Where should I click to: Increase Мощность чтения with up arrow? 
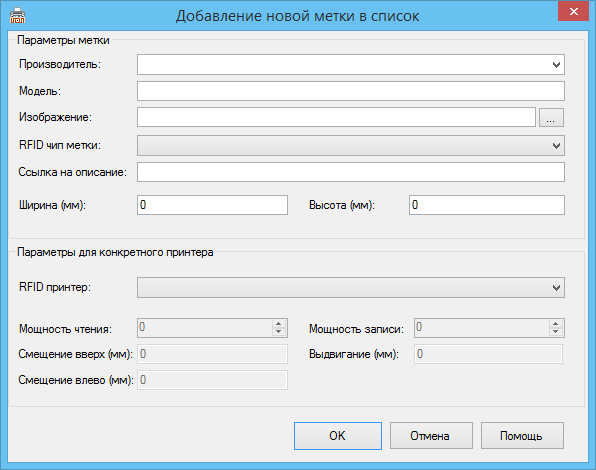(x=279, y=324)
